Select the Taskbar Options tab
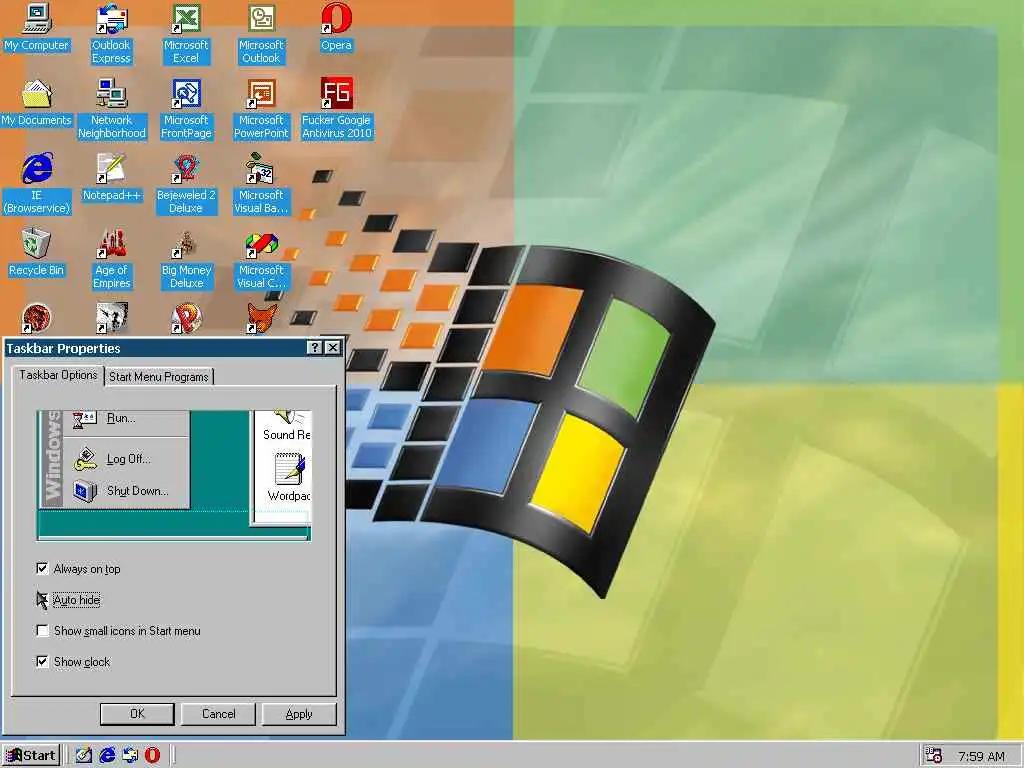The height and width of the screenshot is (768, 1024). [x=58, y=375]
